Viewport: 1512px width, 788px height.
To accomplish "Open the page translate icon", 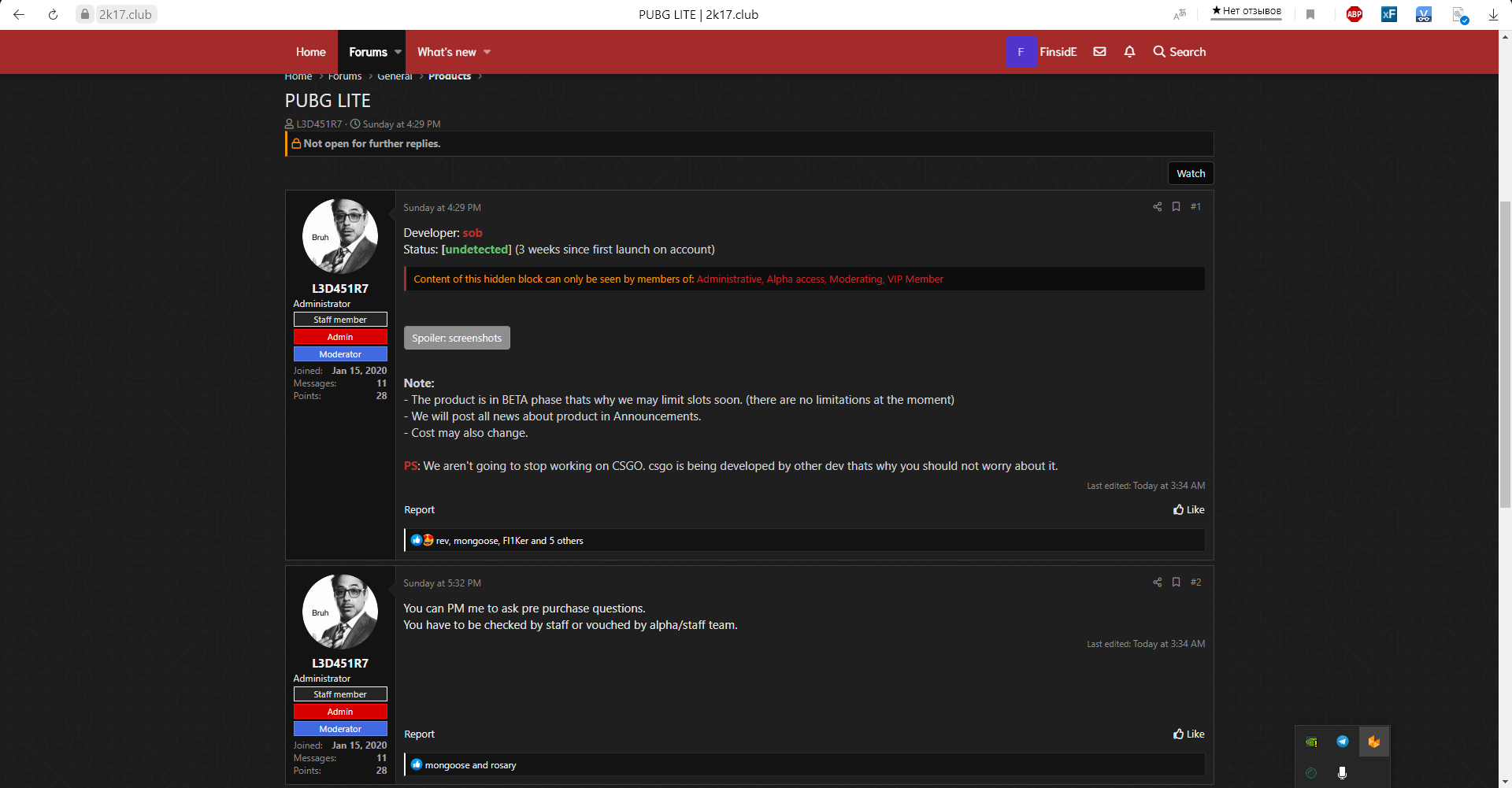I will [x=1180, y=14].
